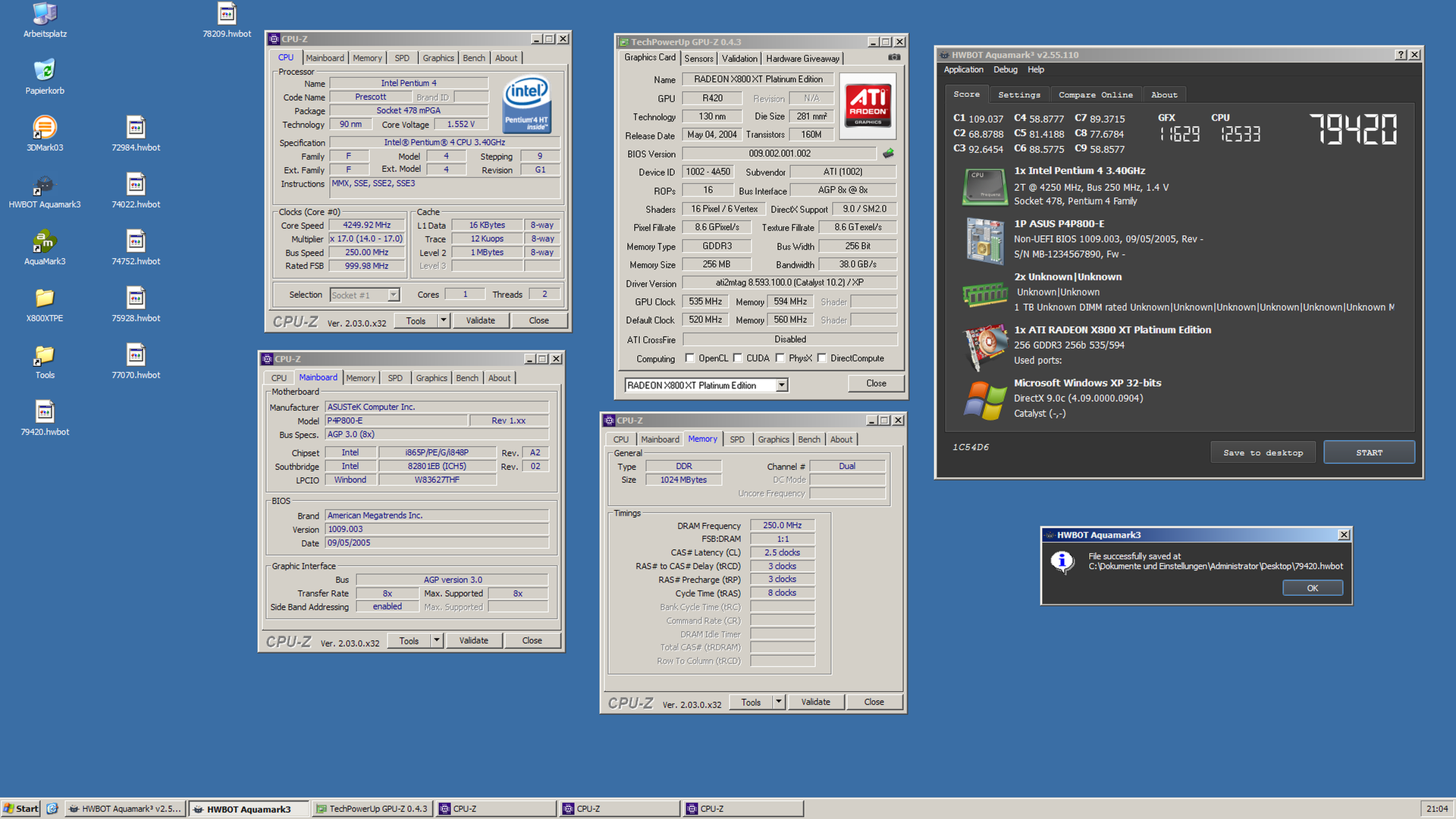Click the DRAM Frequency value field
Image resolution: width=1456 pixels, height=819 pixels.
click(x=782, y=525)
